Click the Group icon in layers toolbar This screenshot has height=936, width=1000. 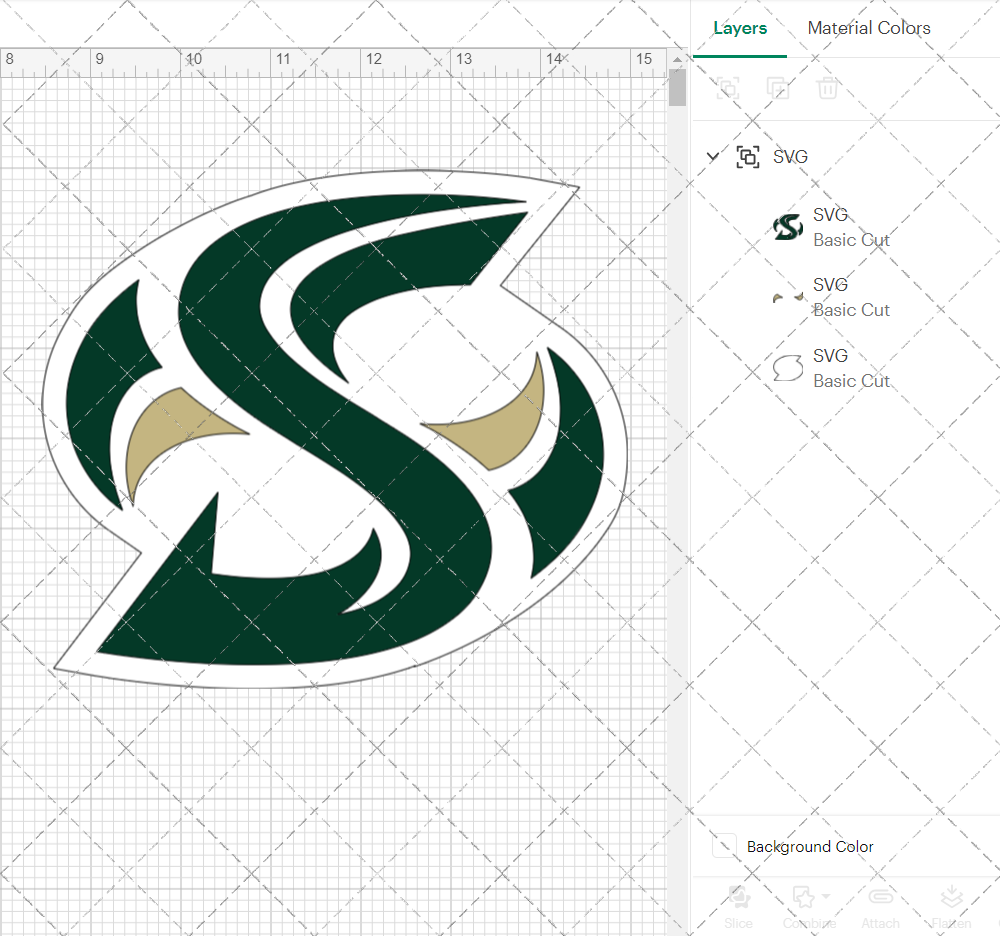click(x=728, y=88)
